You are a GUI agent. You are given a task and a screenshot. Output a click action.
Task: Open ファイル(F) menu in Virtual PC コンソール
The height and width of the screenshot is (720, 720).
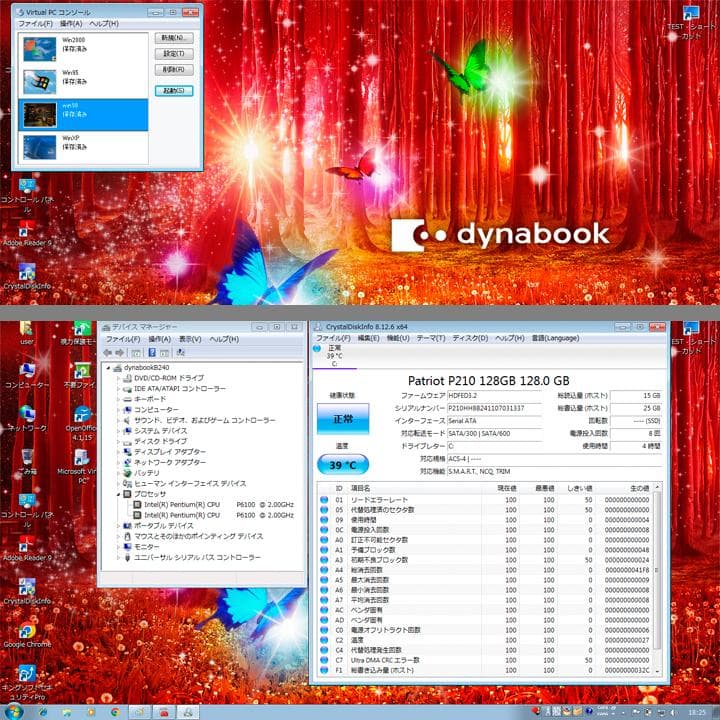click(x=35, y=23)
